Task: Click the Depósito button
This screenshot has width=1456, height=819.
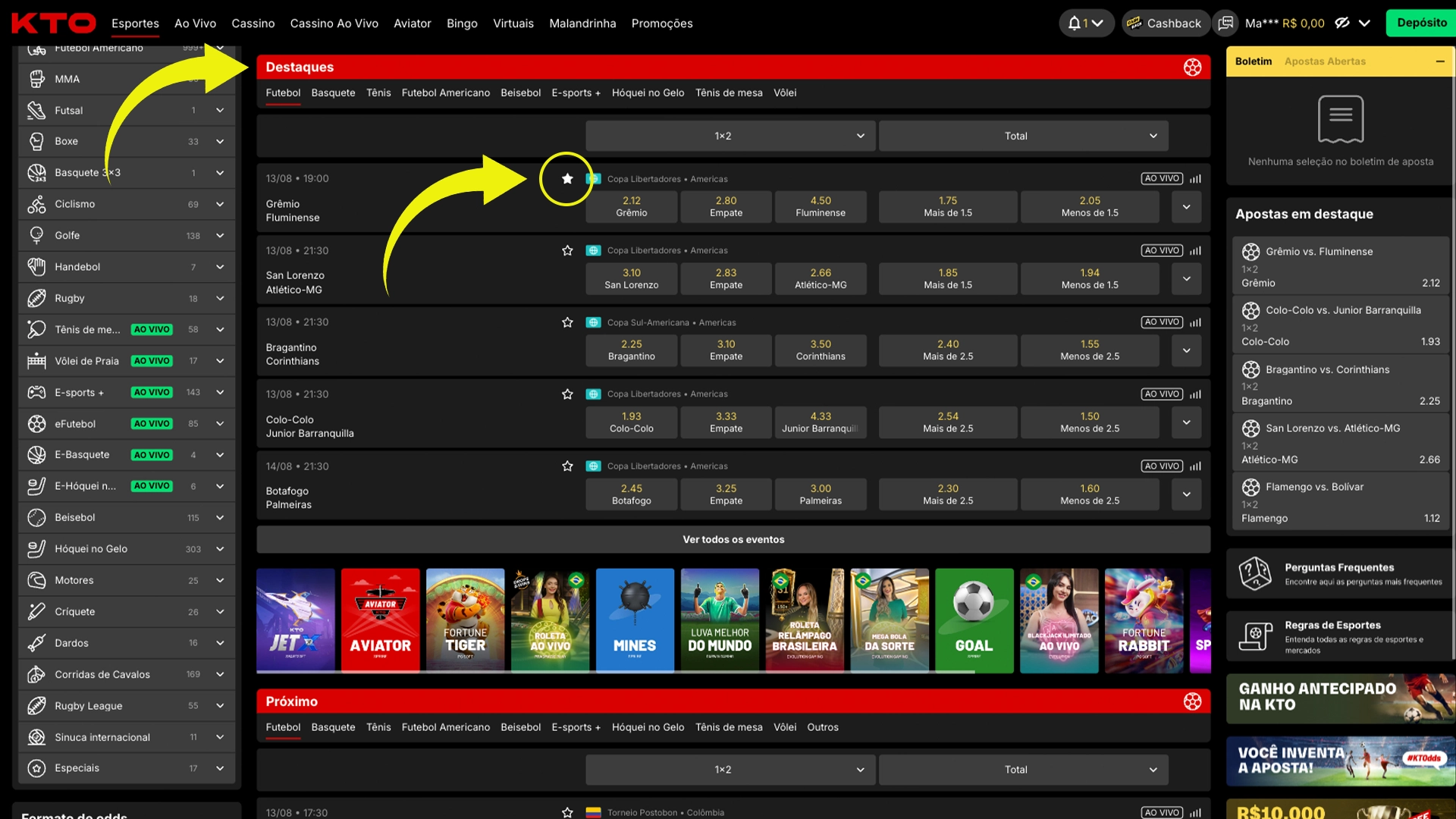Action: pos(1421,23)
